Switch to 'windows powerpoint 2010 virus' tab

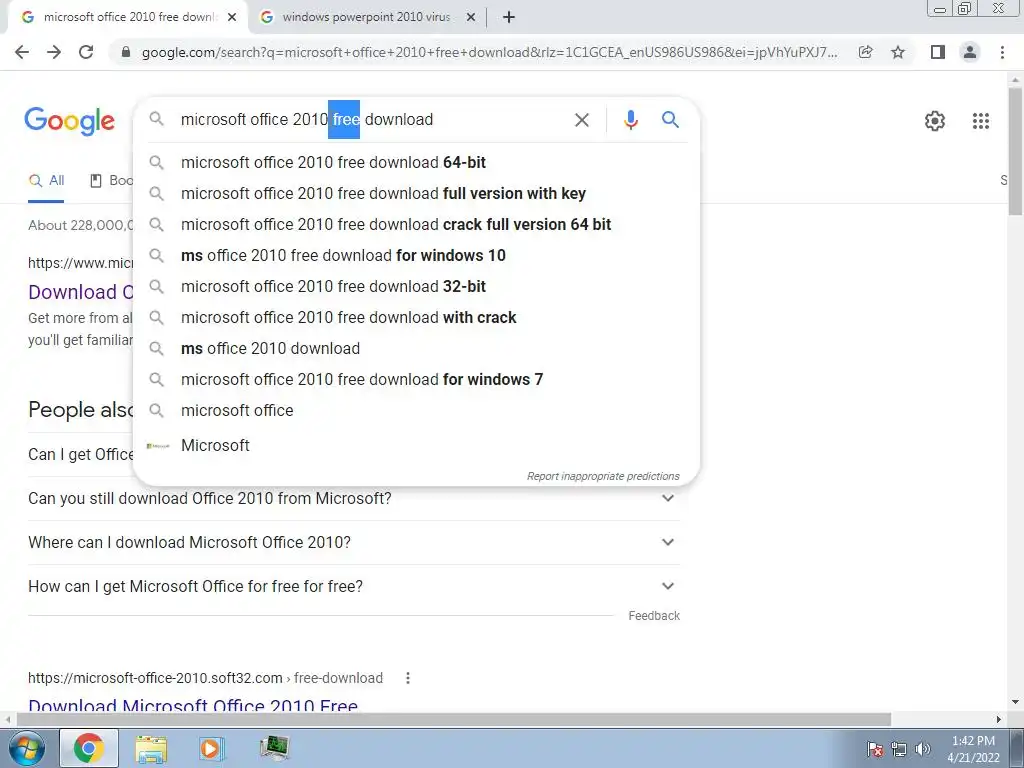click(367, 18)
